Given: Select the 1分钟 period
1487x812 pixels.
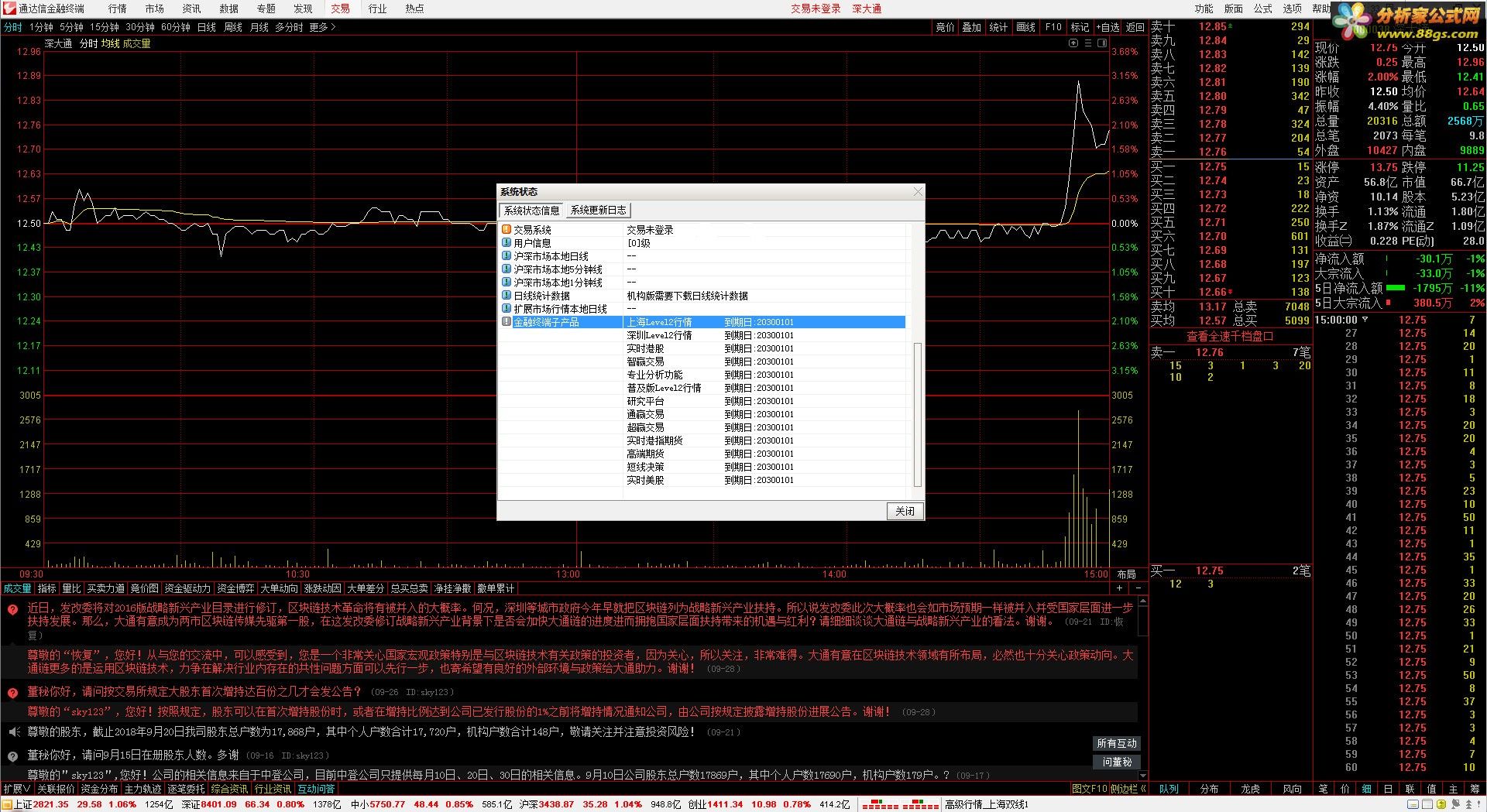Looking at the screenshot, I should pos(41,27).
